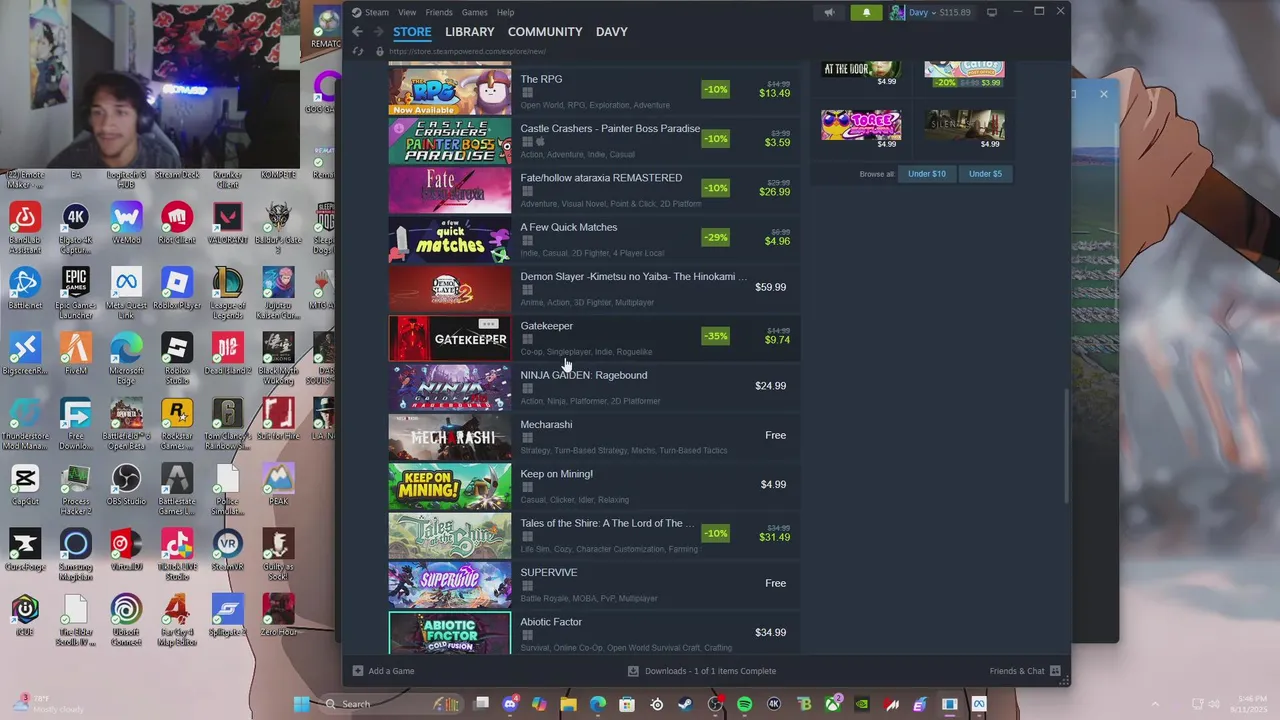Image resolution: width=1280 pixels, height=720 pixels.
Task: Click the Under $10 browse button
Action: point(926,174)
